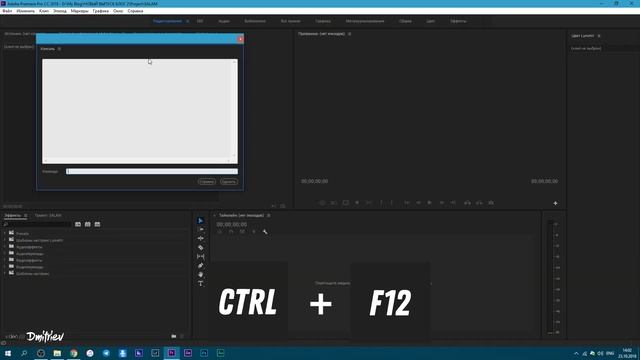Toggle Snap in the timeline panel
Image resolution: width=640 pixels, height=360 pixels.
231,232
